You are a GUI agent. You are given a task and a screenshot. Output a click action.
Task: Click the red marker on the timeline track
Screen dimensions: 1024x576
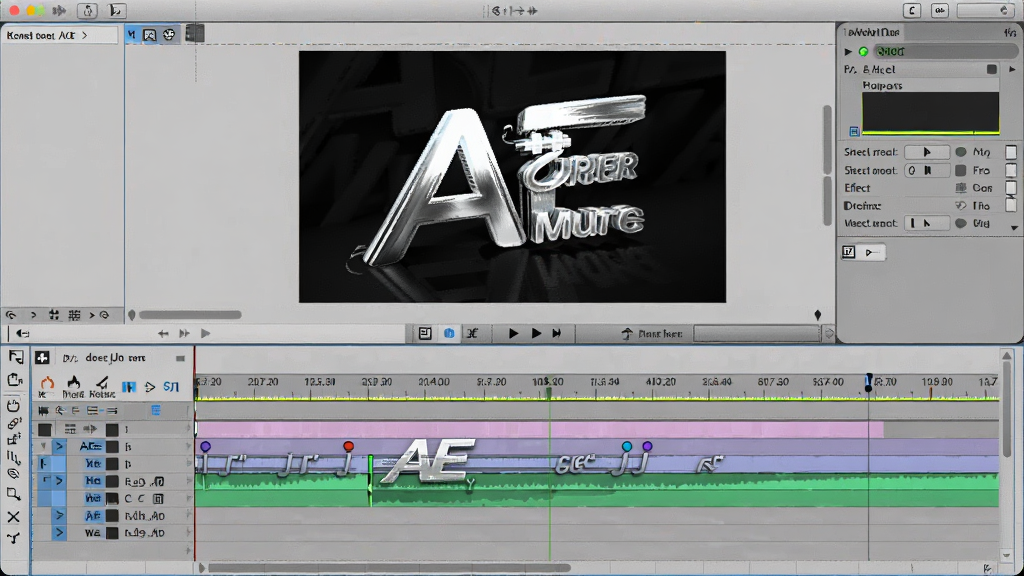tap(349, 446)
